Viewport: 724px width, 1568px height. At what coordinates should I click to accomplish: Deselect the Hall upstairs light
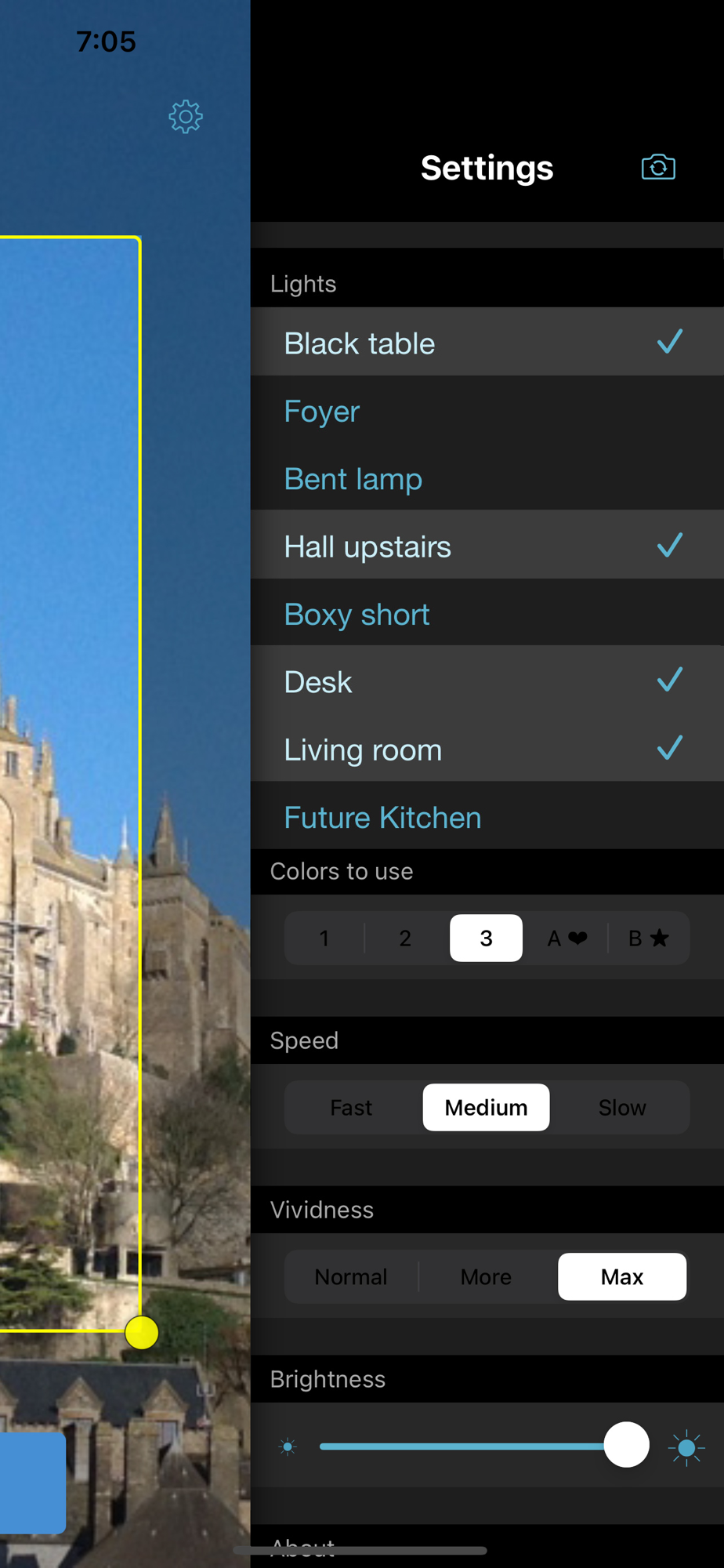487,546
